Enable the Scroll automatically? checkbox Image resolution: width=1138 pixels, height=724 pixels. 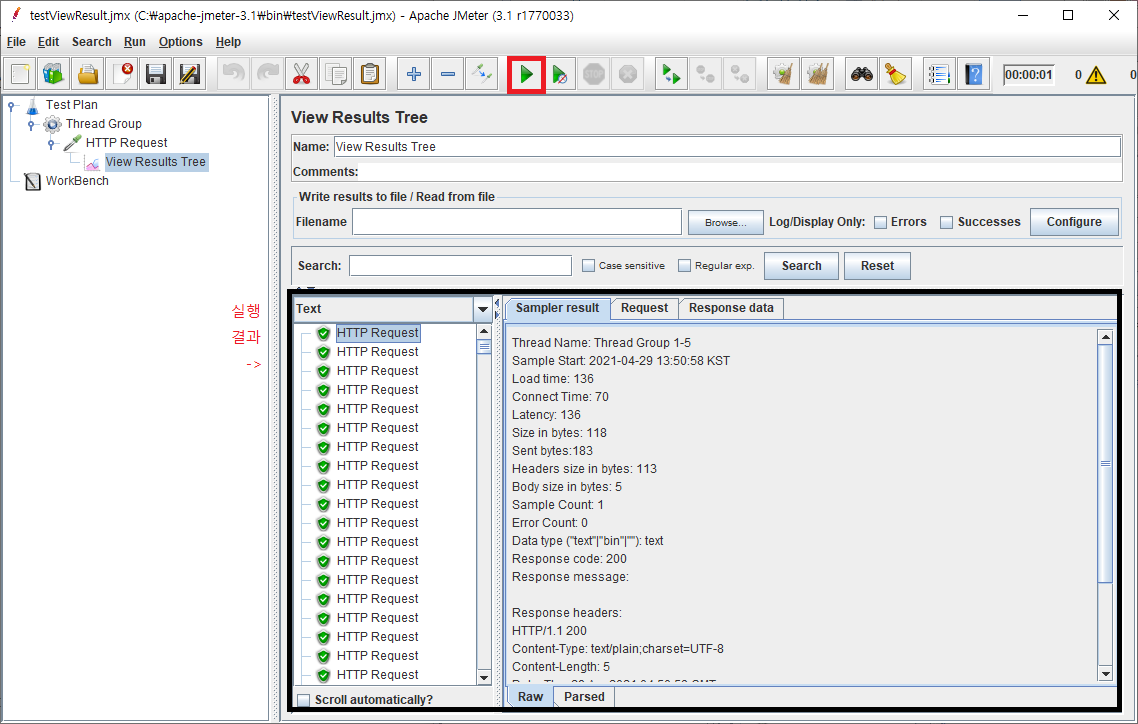304,700
